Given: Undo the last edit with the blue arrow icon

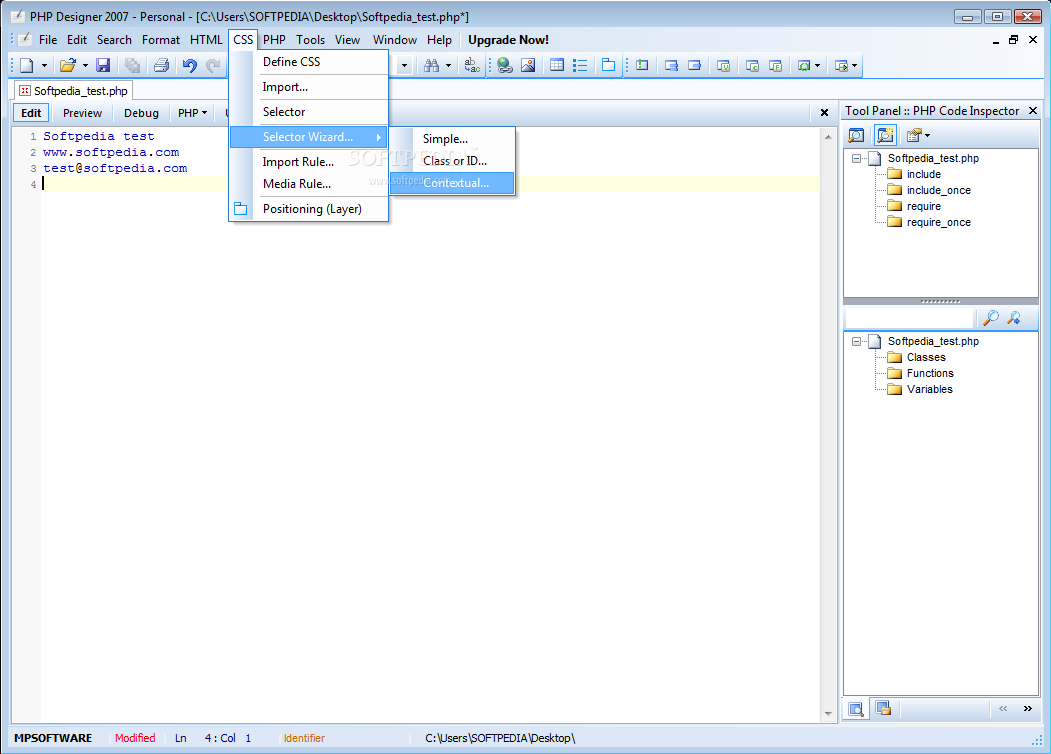Looking at the screenshot, I should point(190,65).
